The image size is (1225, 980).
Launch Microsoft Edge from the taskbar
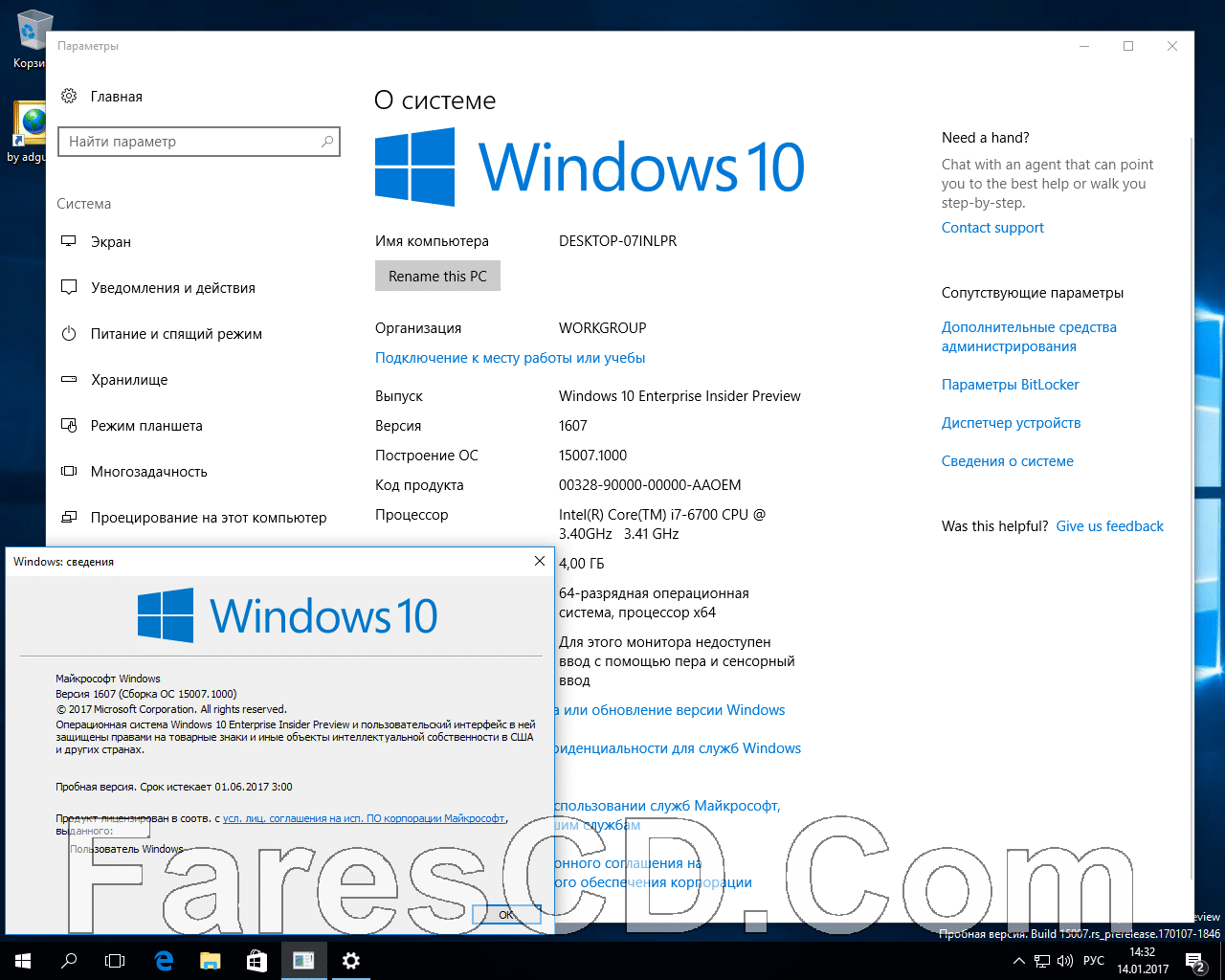click(164, 961)
